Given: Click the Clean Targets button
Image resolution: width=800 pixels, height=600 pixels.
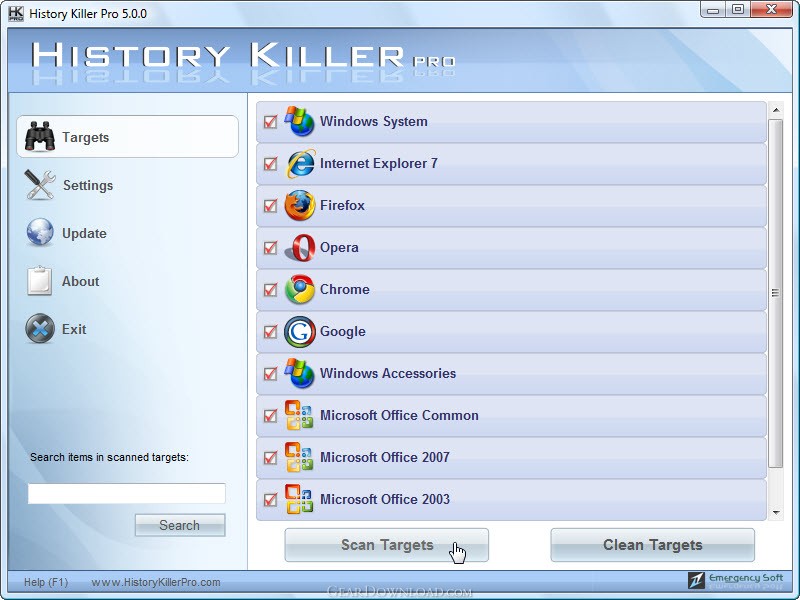Looking at the screenshot, I should pos(653,545).
